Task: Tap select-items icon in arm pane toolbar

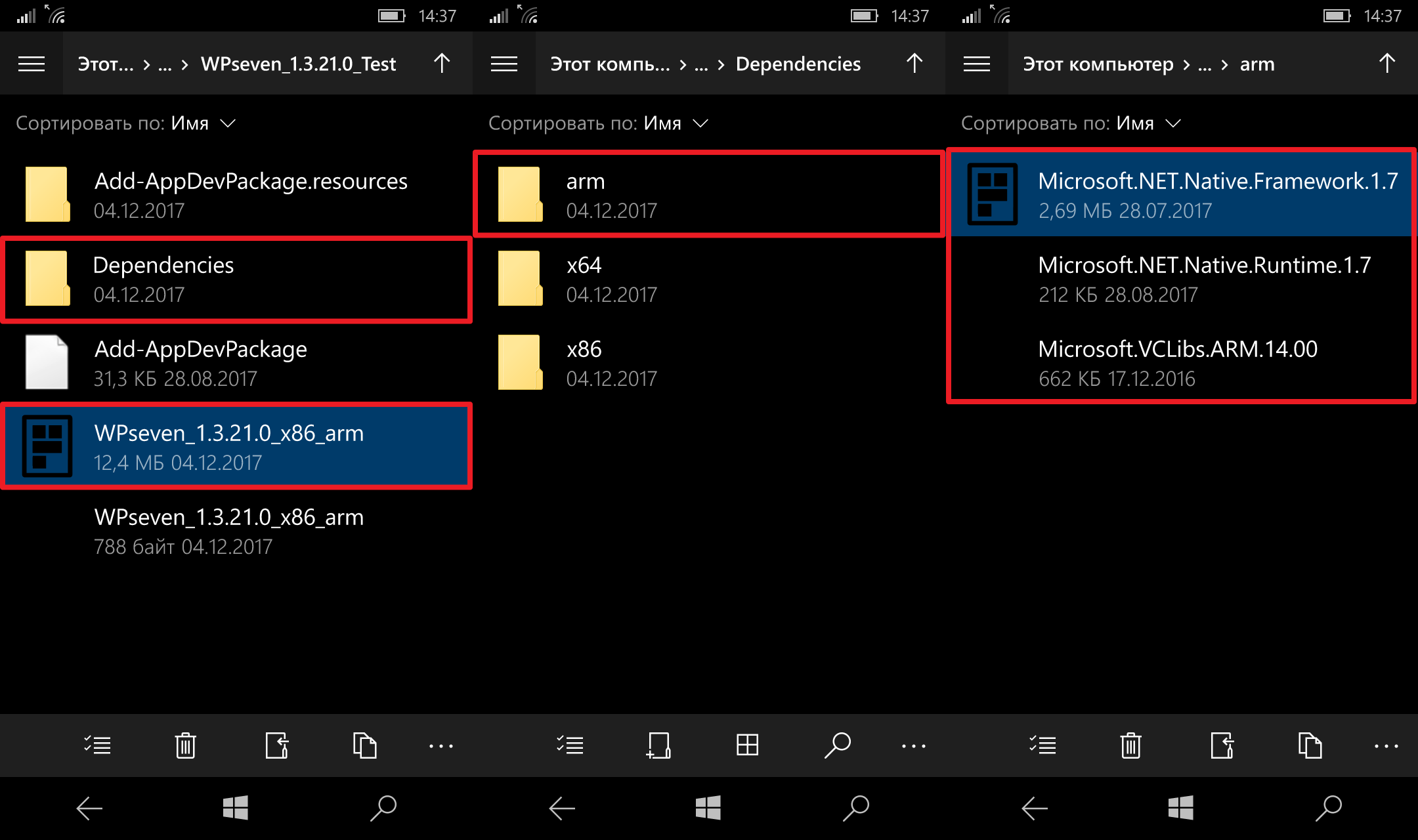Action: point(1042,745)
